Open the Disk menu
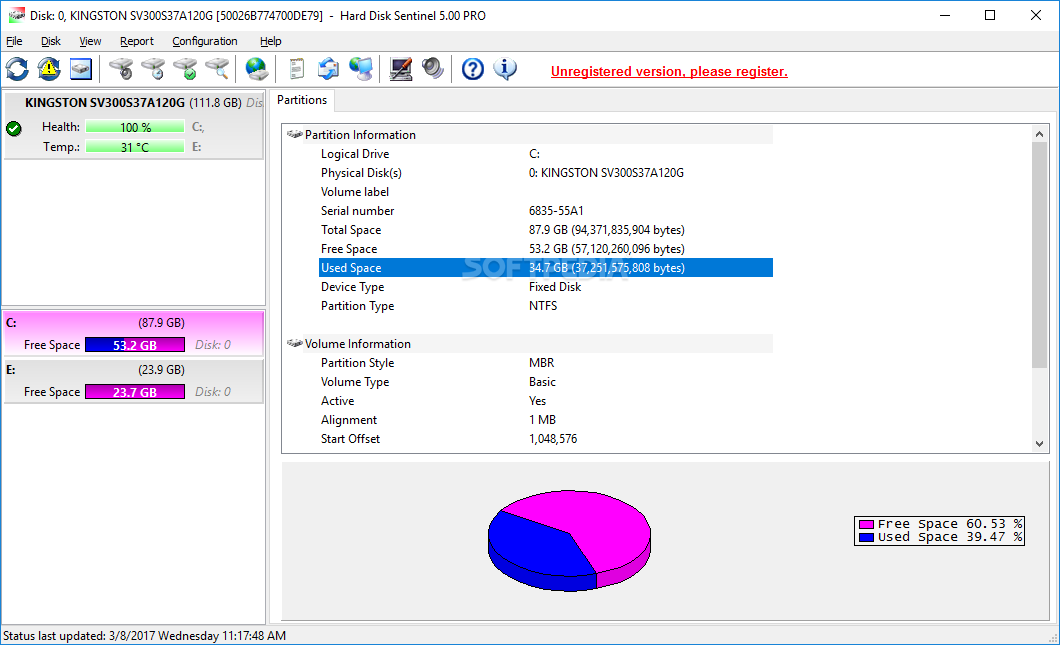 (51, 41)
